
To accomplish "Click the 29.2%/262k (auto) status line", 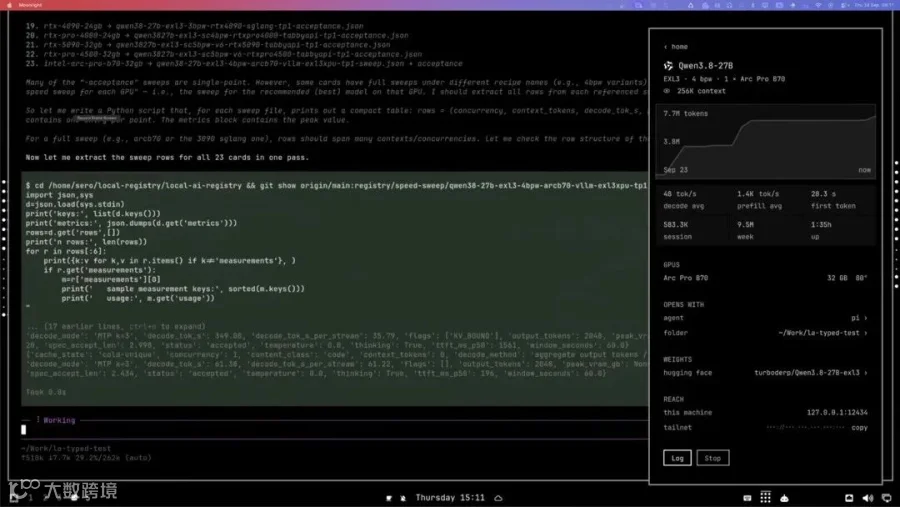I will [x=86, y=458].
